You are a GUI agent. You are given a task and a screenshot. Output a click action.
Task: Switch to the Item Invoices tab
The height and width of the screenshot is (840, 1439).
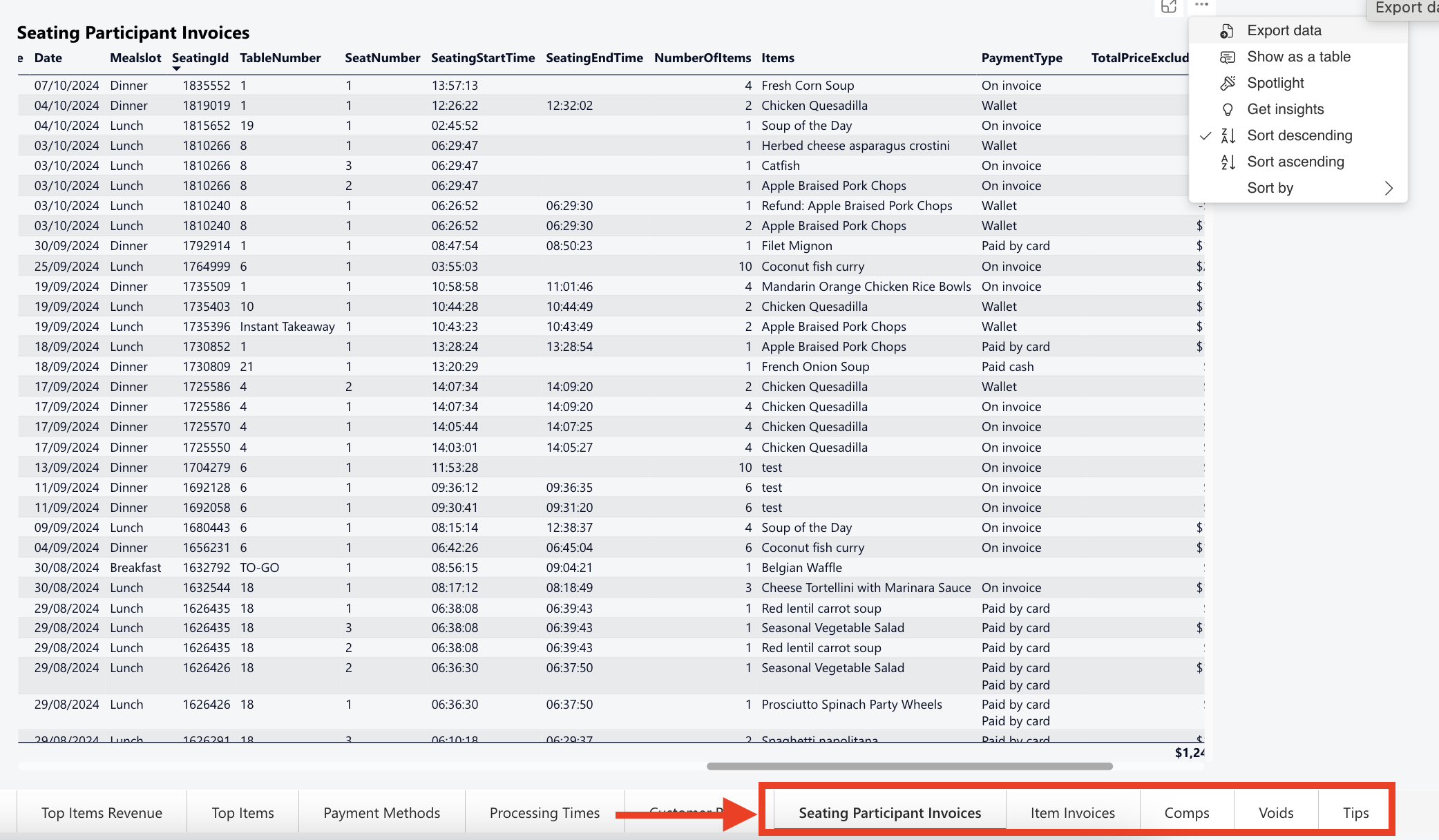(1073, 813)
